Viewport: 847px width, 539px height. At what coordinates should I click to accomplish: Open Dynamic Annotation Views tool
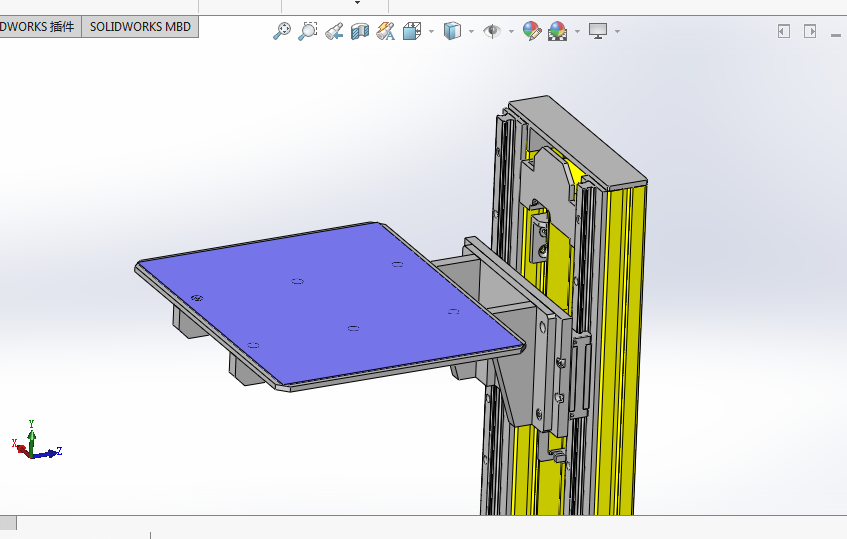(x=386, y=31)
